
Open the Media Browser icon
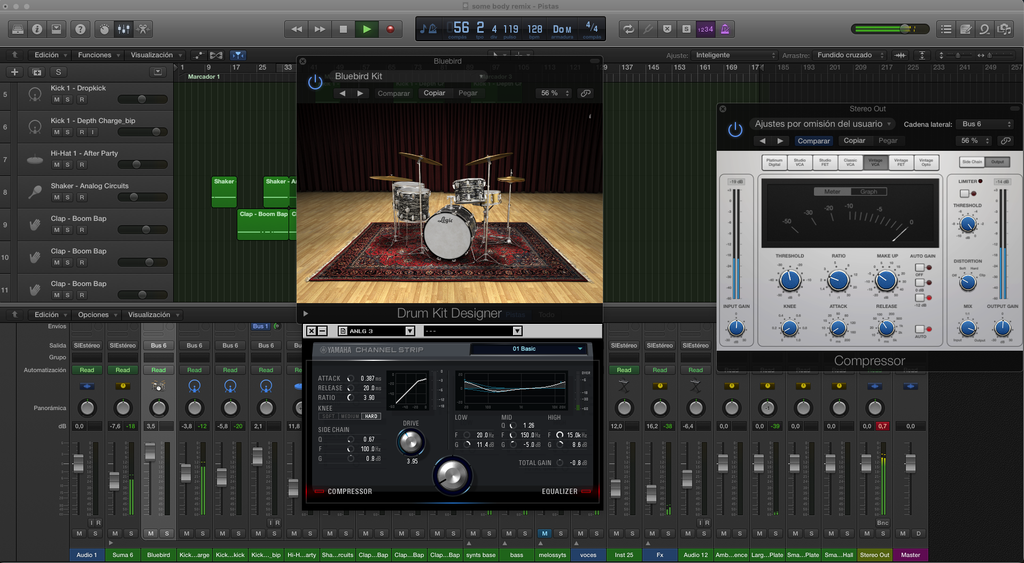click(x=1004, y=29)
